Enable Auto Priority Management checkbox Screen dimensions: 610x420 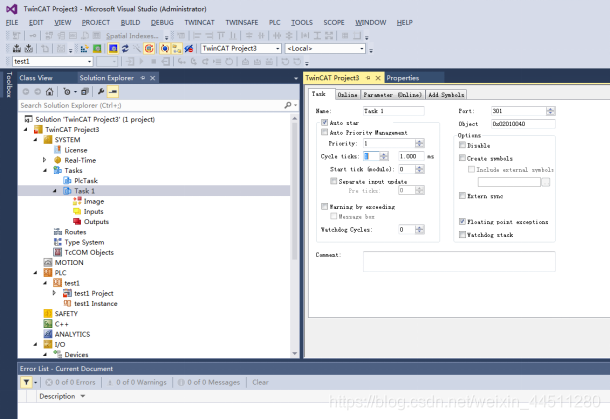tap(324, 132)
